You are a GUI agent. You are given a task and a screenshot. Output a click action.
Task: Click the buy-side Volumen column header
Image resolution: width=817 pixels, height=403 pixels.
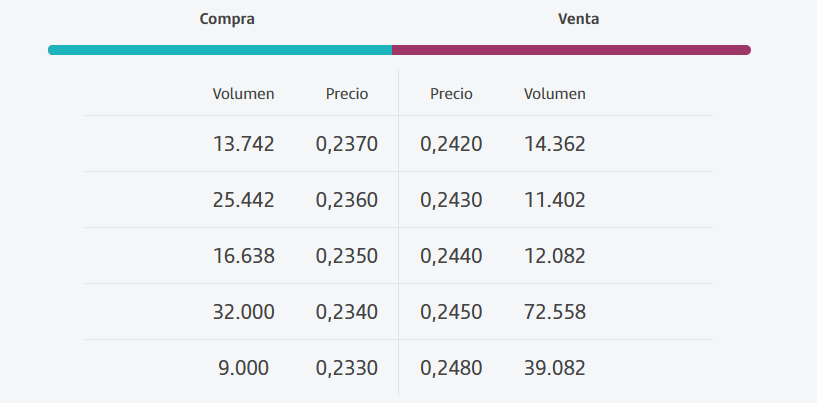243,94
